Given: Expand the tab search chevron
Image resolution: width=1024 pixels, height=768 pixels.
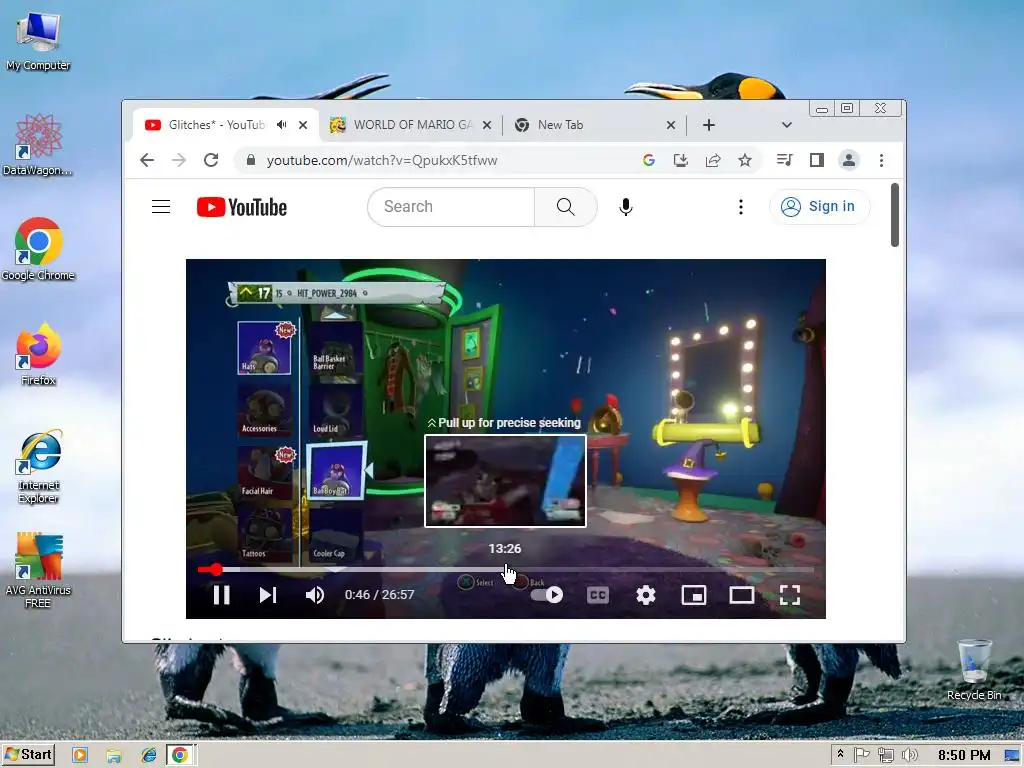Looking at the screenshot, I should coord(787,125).
